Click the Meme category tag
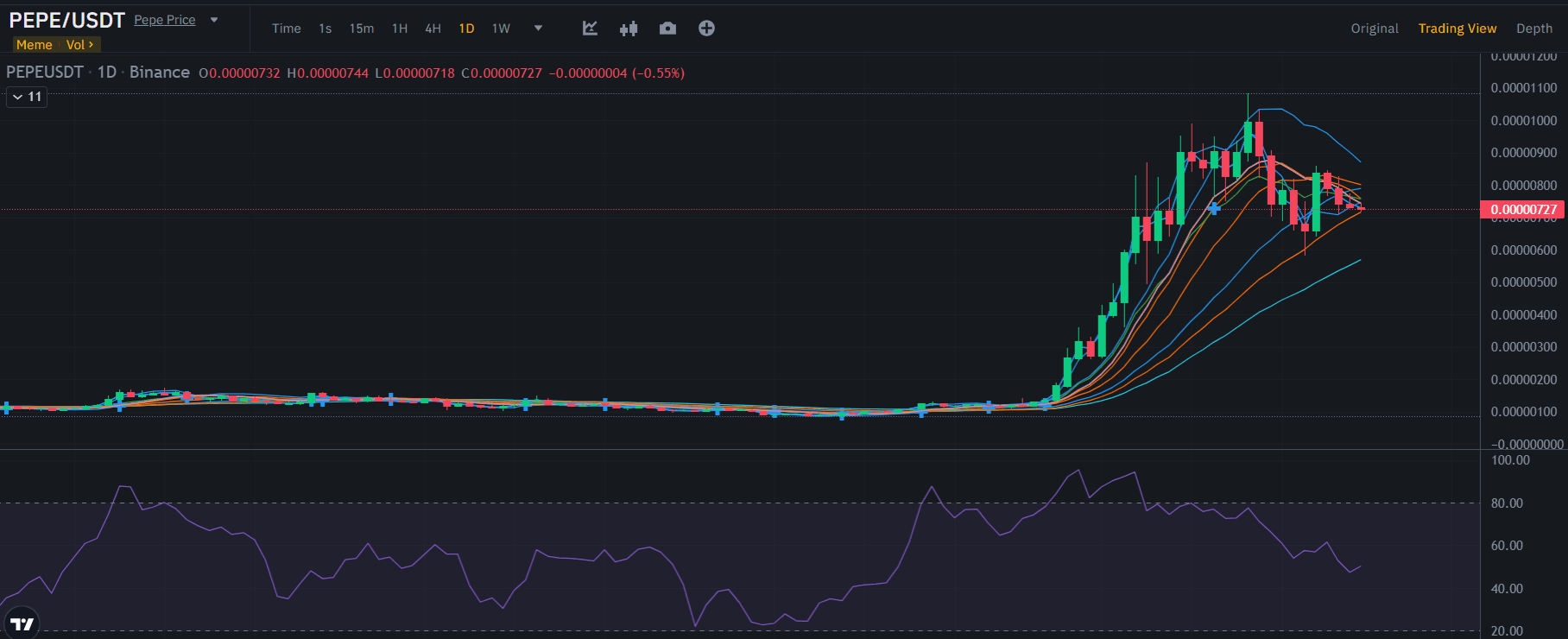1568x639 pixels. [x=35, y=45]
